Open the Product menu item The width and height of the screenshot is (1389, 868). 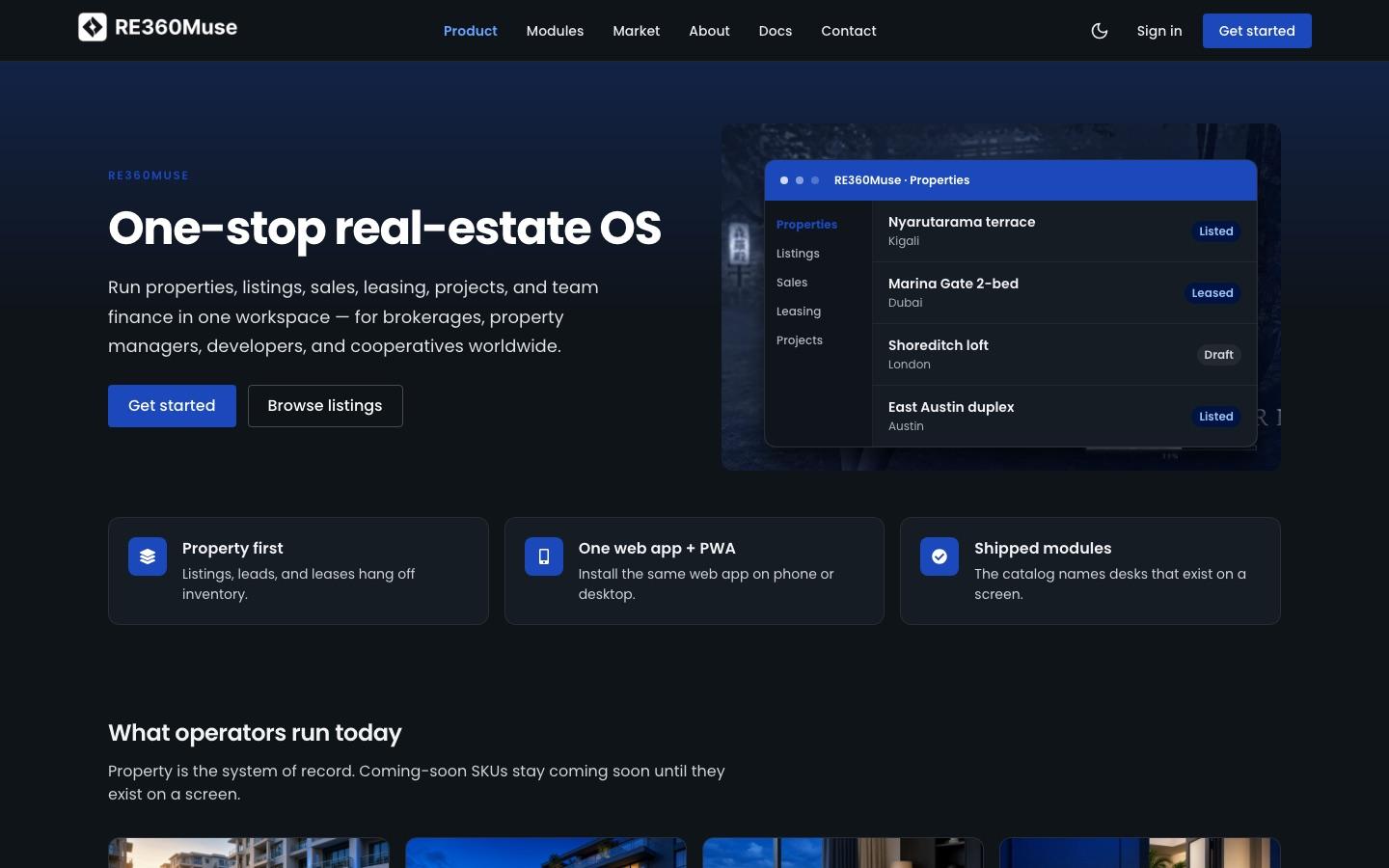(x=471, y=31)
